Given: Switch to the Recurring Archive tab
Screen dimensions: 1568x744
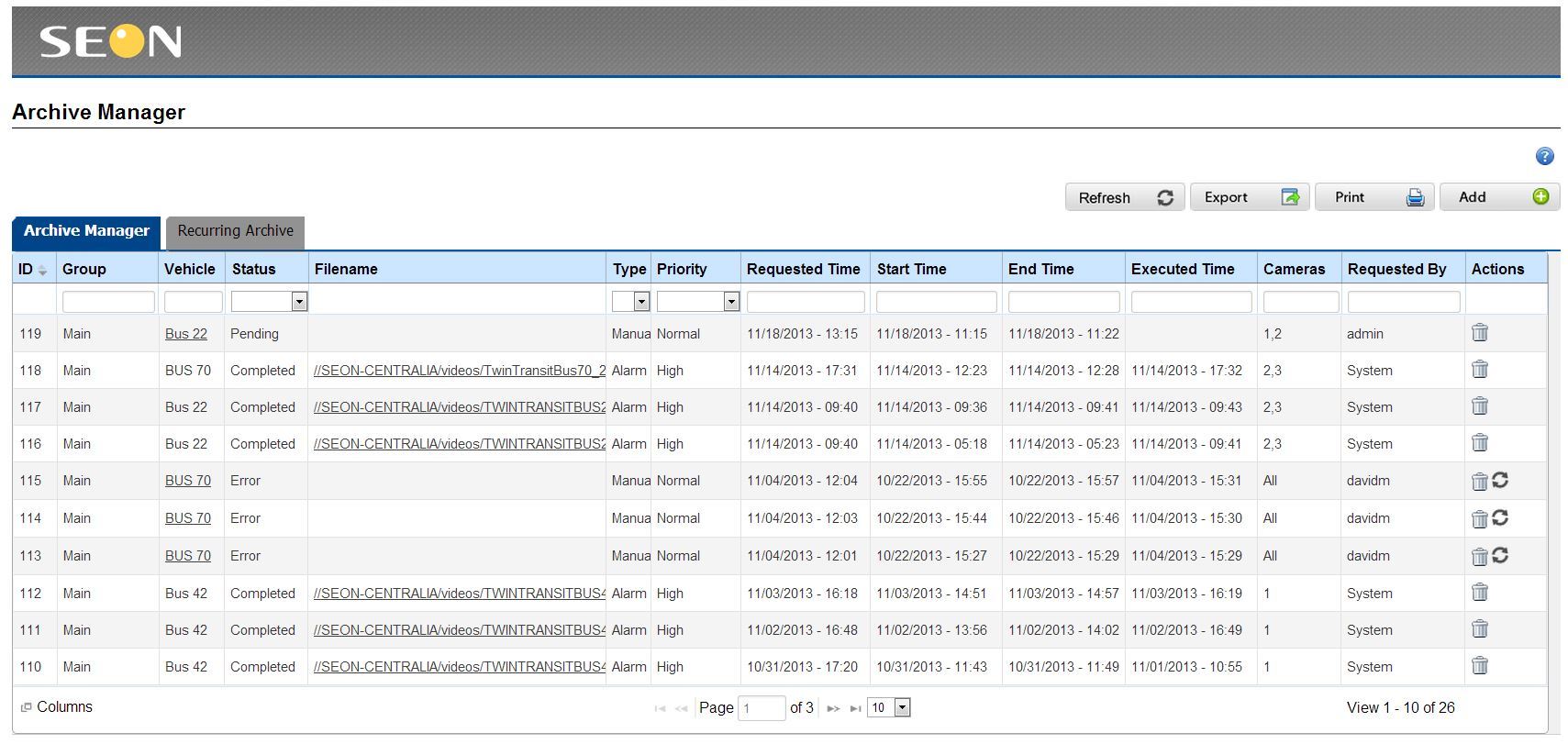Looking at the screenshot, I should 236,231.
